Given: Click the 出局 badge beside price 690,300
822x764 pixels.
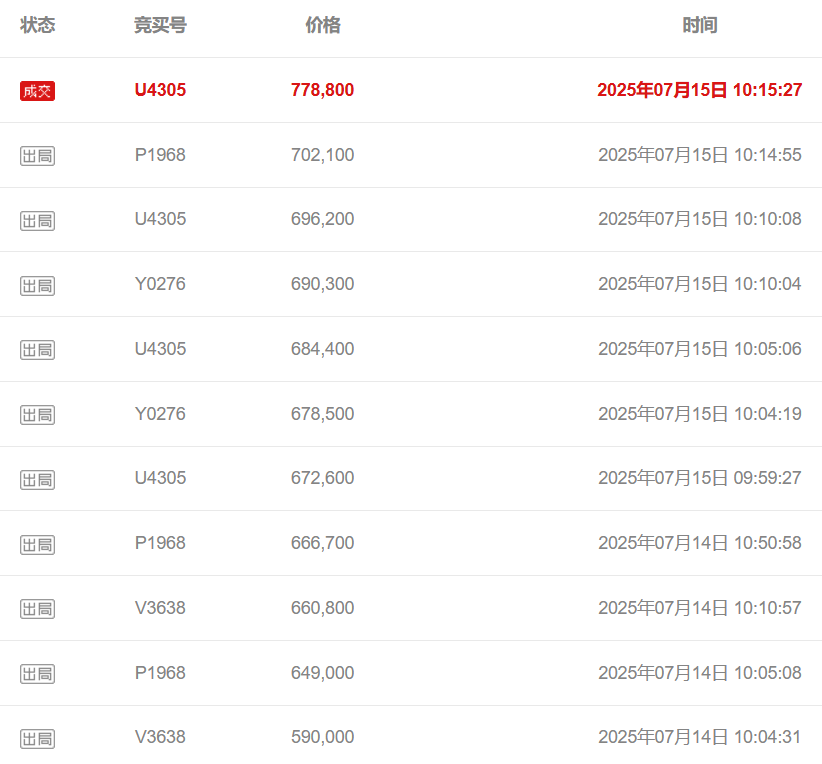Looking at the screenshot, I should pos(37,285).
